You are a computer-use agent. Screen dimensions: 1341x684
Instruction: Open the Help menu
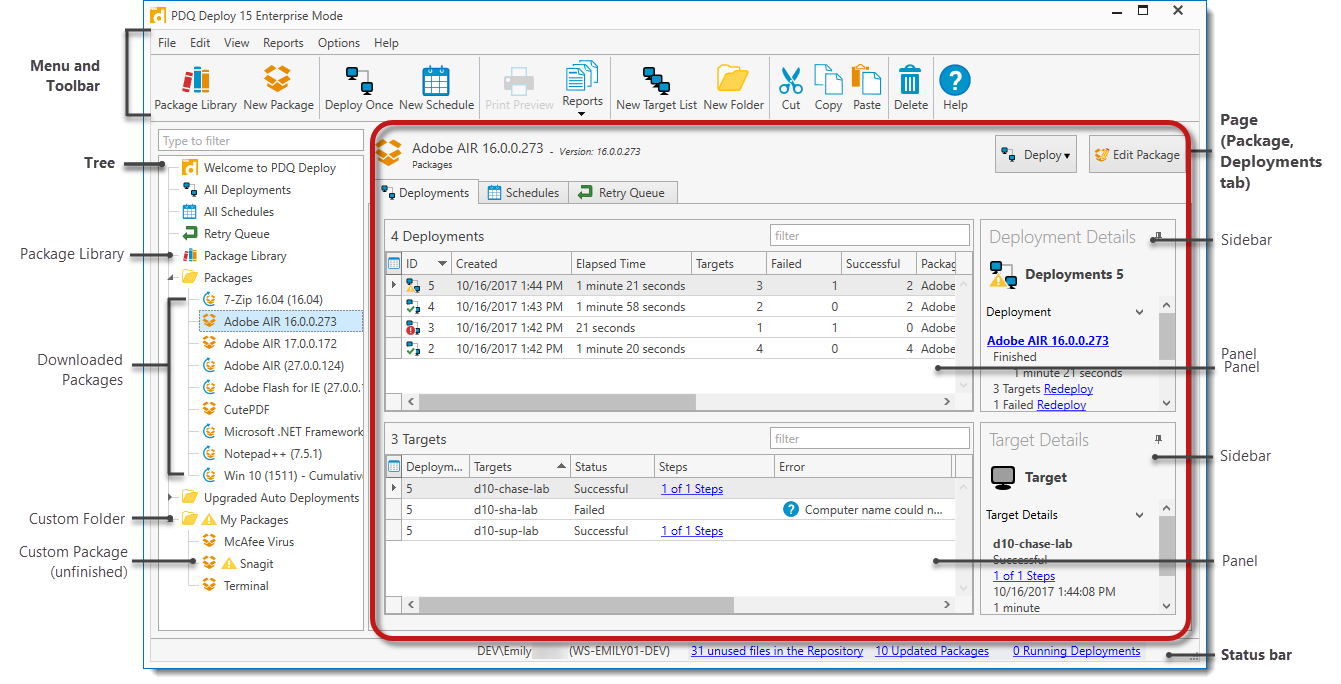click(x=386, y=43)
